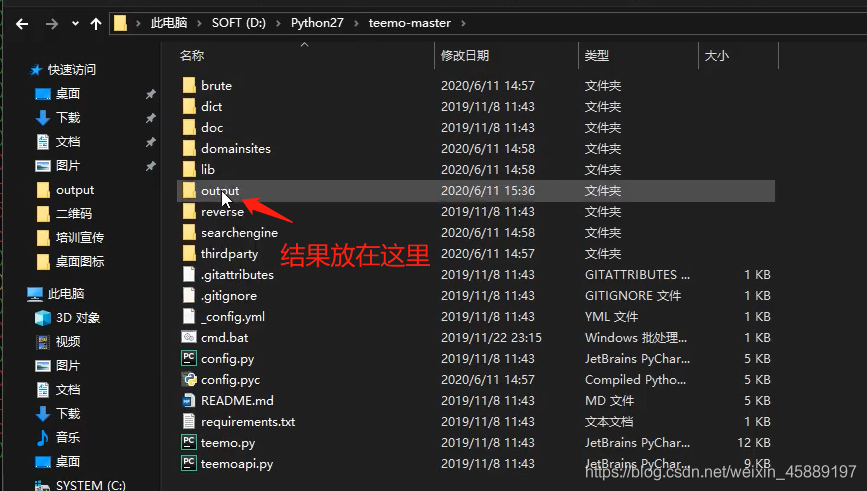Select the README.md file icon
This screenshot has width=867, height=491.
pyautogui.click(x=189, y=400)
